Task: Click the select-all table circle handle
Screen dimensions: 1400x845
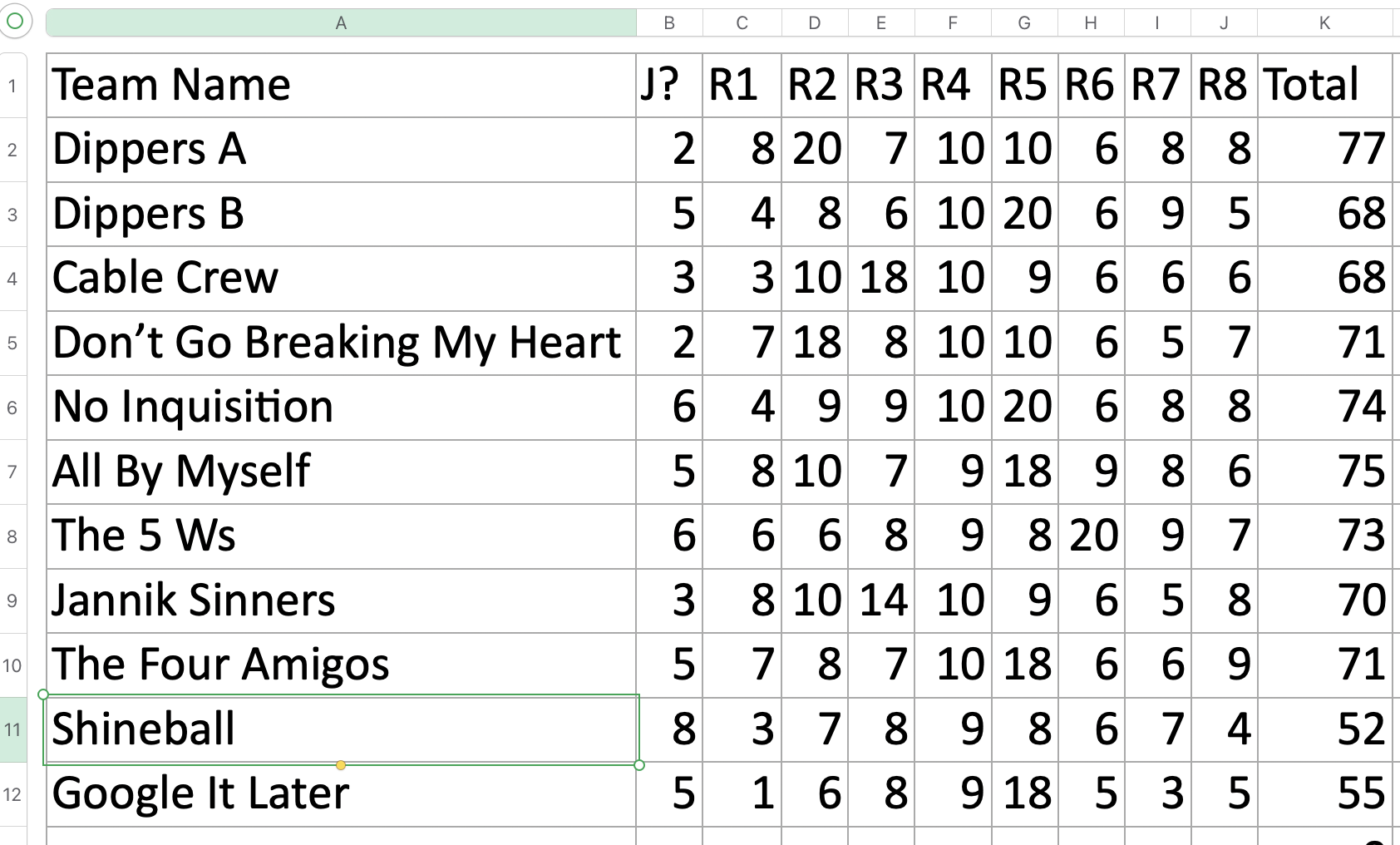Action: click(15, 22)
